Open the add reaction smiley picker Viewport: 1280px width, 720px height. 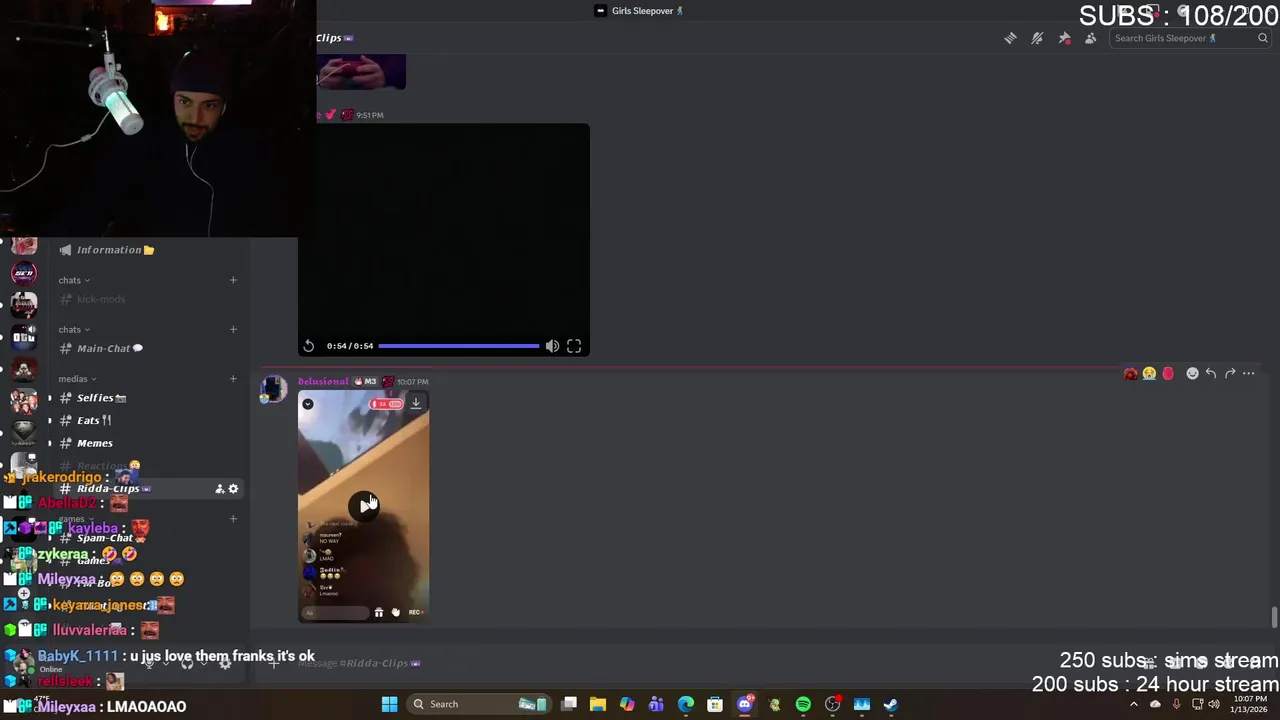1192,373
